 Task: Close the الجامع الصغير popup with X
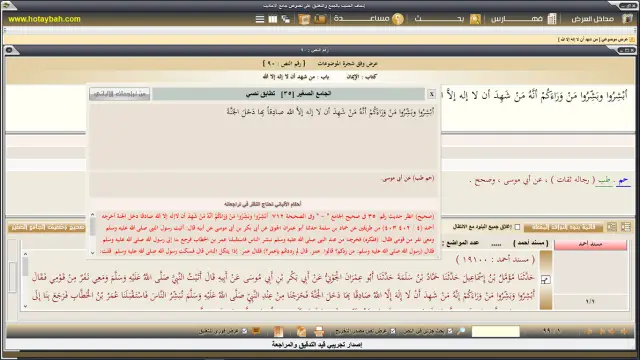pyautogui.click(x=431, y=94)
